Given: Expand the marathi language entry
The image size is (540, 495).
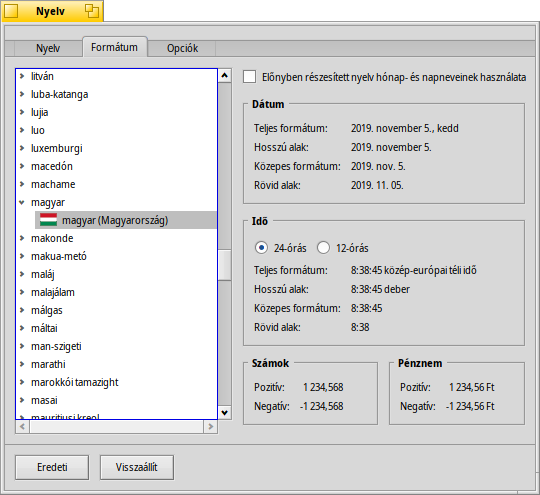Looking at the screenshot, I should pyautogui.click(x=22, y=364).
